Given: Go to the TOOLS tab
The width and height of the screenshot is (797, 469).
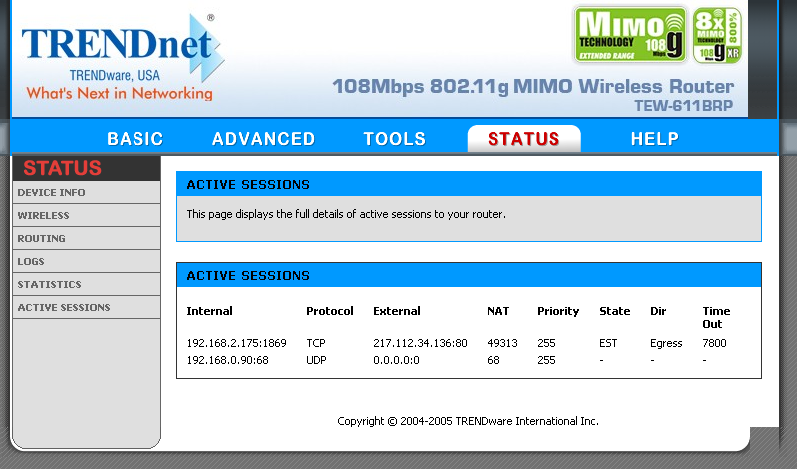Looking at the screenshot, I should (x=394, y=139).
